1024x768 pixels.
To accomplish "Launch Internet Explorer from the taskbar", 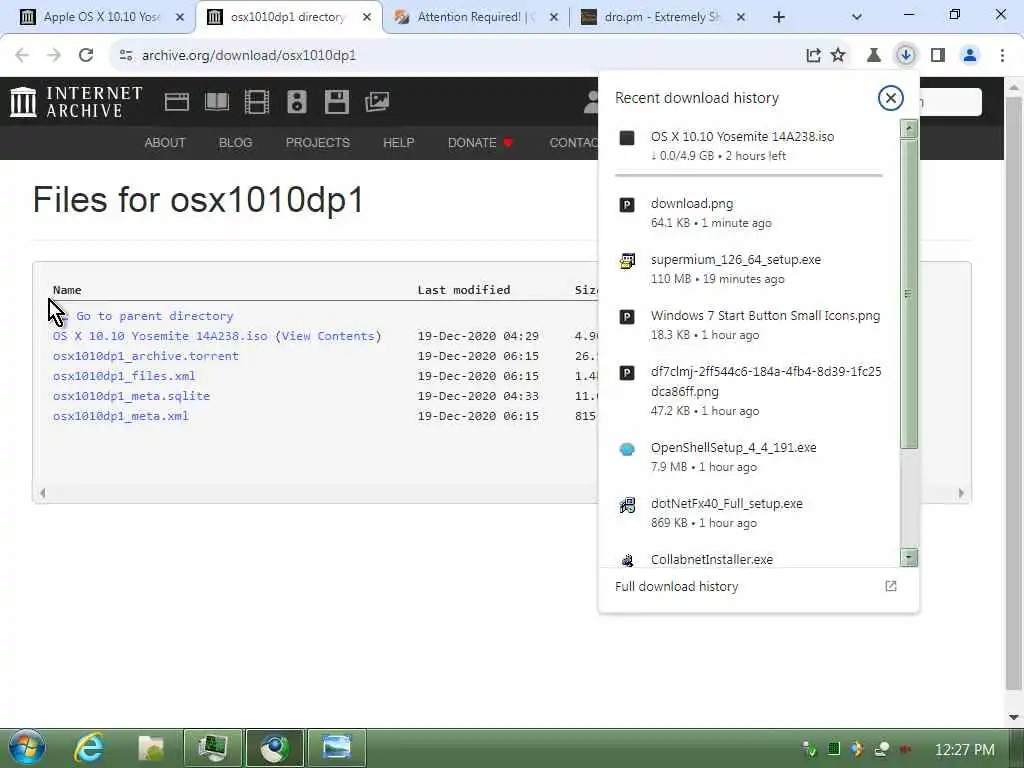I will click(89, 748).
